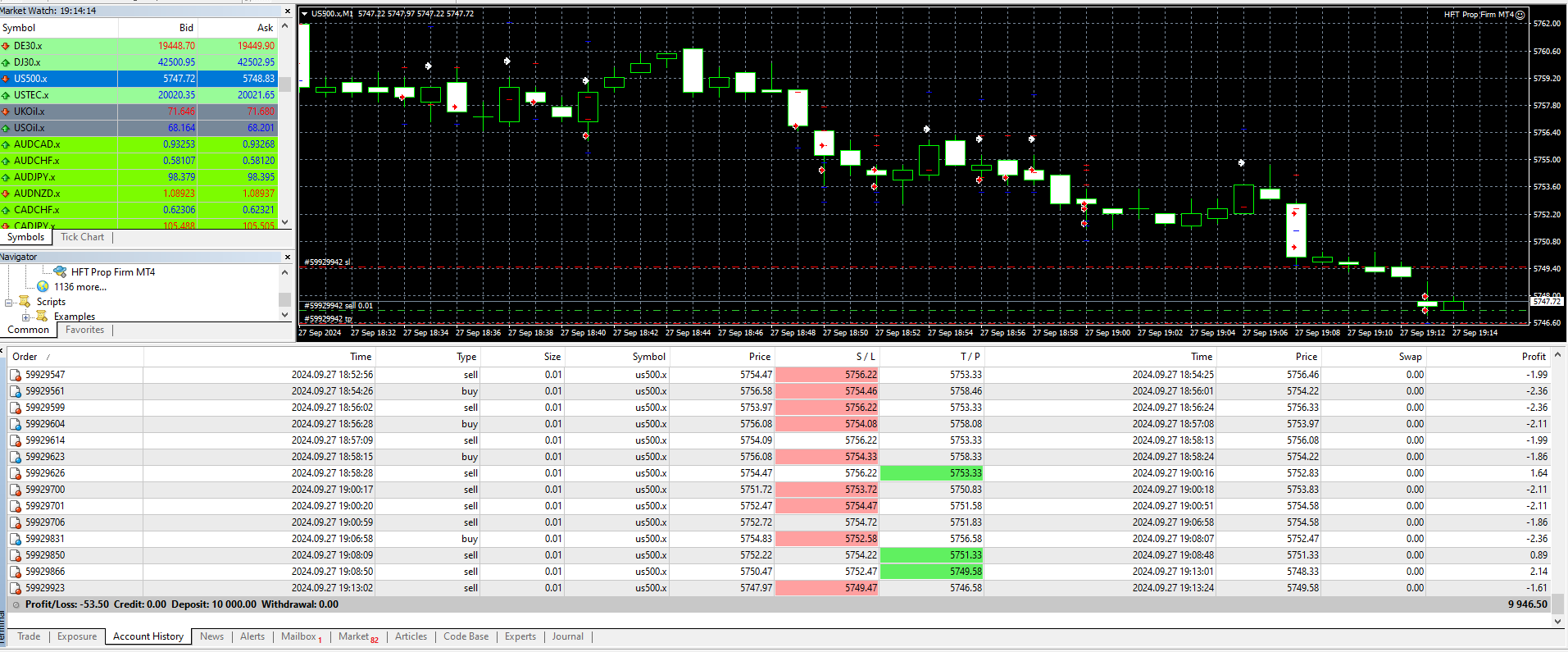Click the order icon for 59929547
Viewport: 1568px width, 652px height.
click(x=15, y=375)
